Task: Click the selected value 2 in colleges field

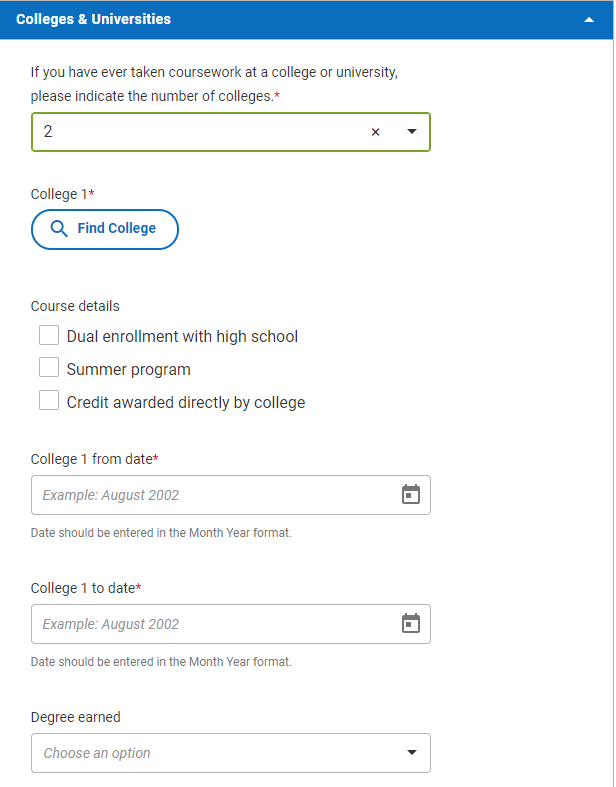Action: [48, 132]
